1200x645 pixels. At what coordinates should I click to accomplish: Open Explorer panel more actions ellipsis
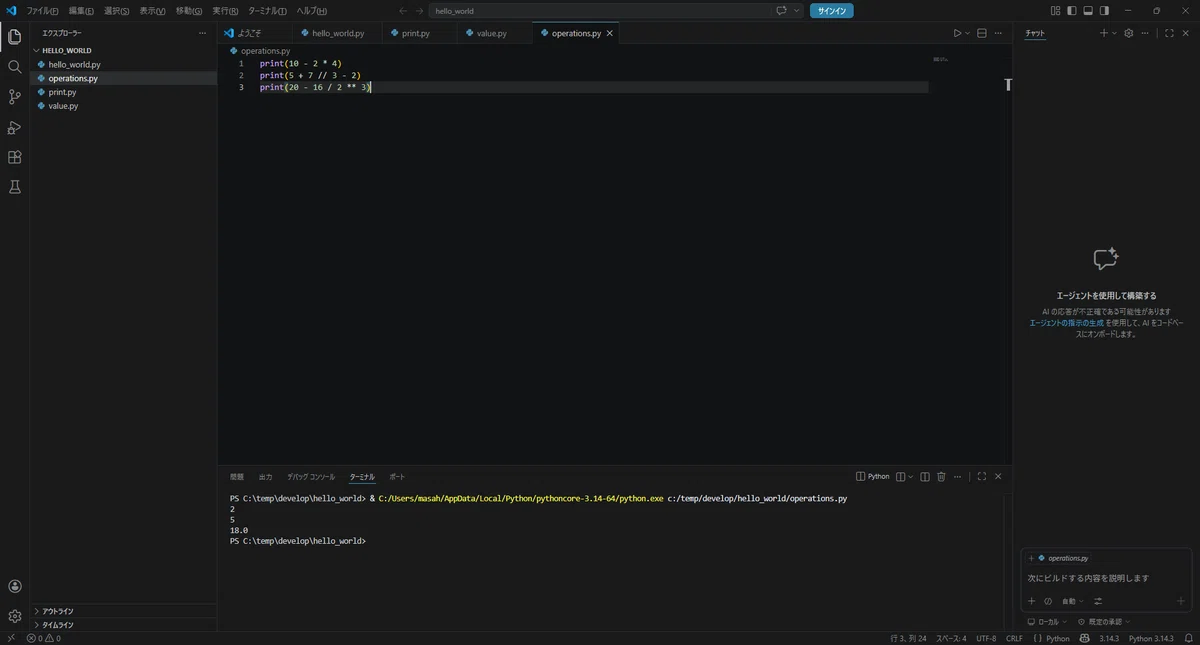[x=203, y=33]
